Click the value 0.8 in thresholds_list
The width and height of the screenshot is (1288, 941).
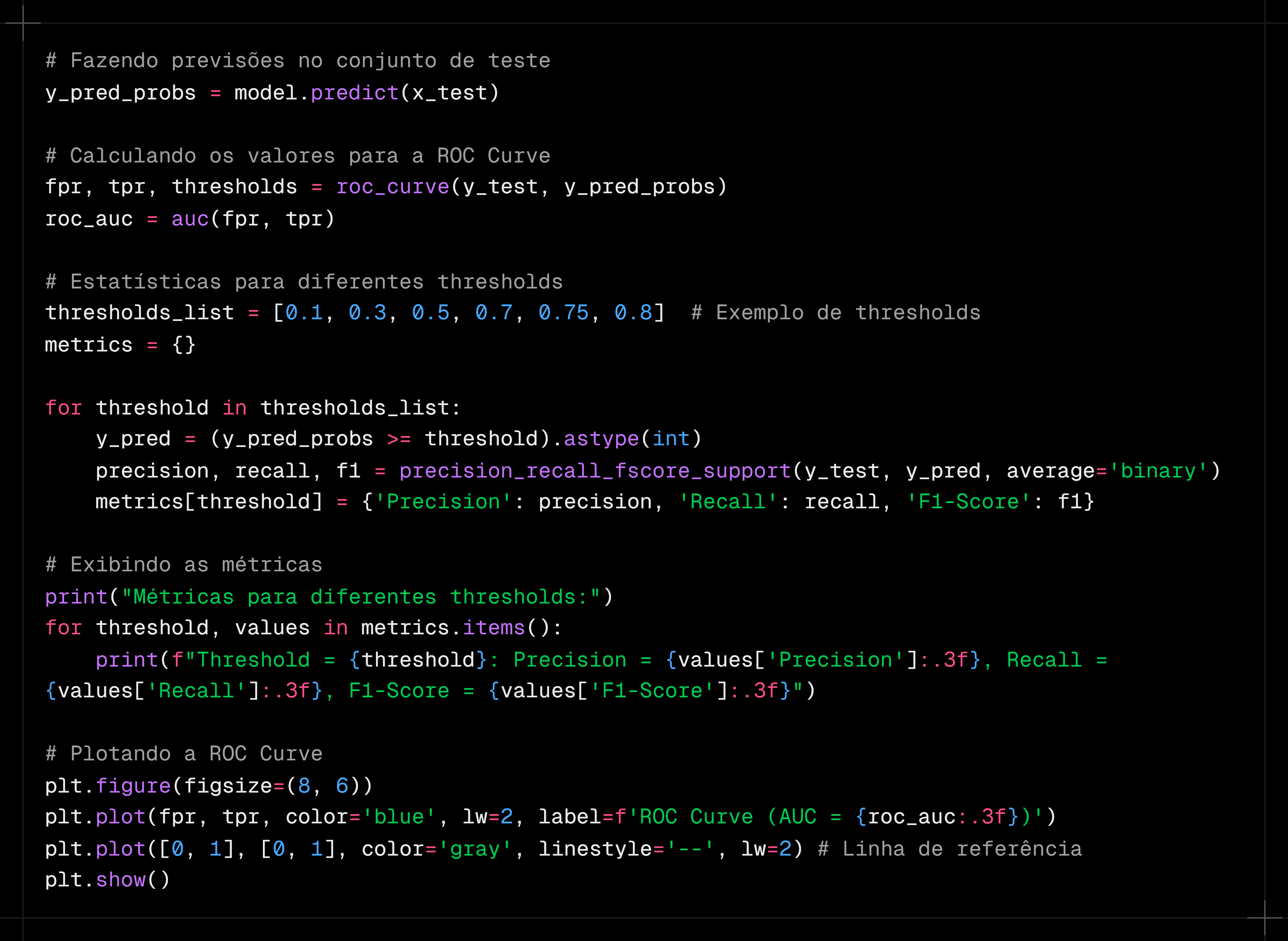[633, 312]
